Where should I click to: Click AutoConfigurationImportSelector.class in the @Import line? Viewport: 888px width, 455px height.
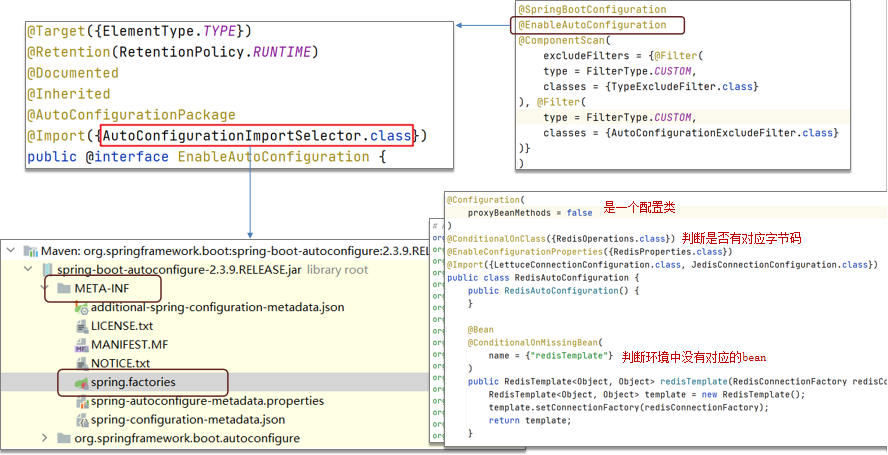click(256, 135)
